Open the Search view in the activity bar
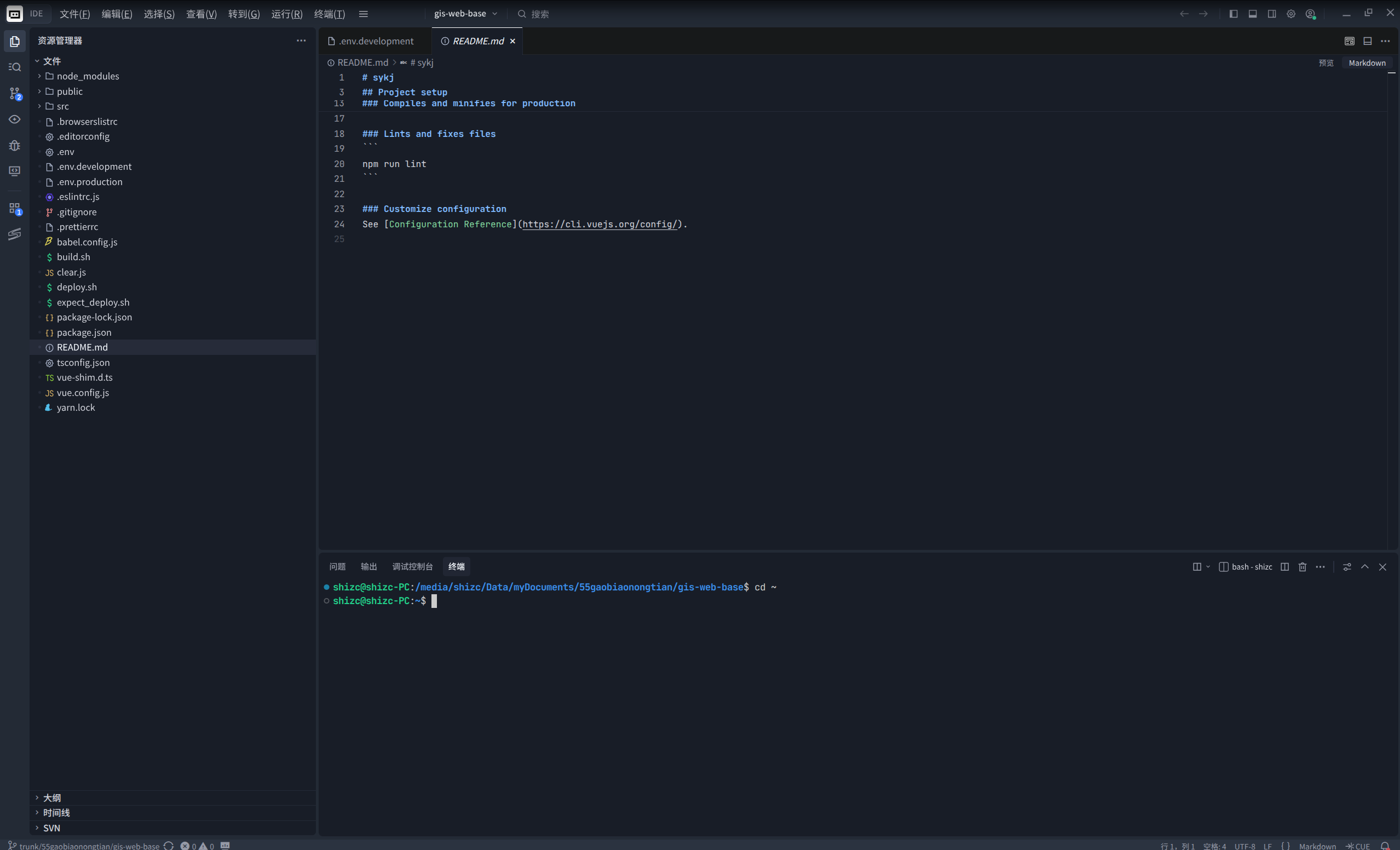Image resolution: width=1400 pixels, height=850 pixels. coord(15,67)
